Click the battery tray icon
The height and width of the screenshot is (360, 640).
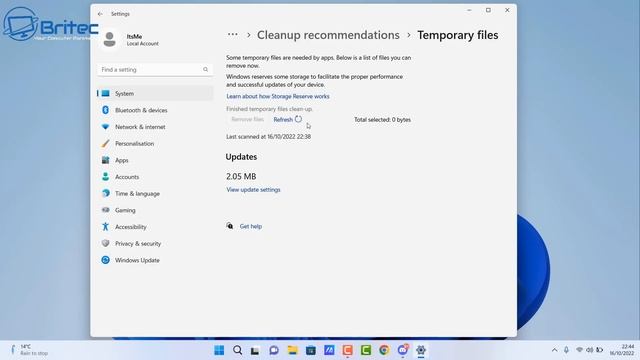600,350
